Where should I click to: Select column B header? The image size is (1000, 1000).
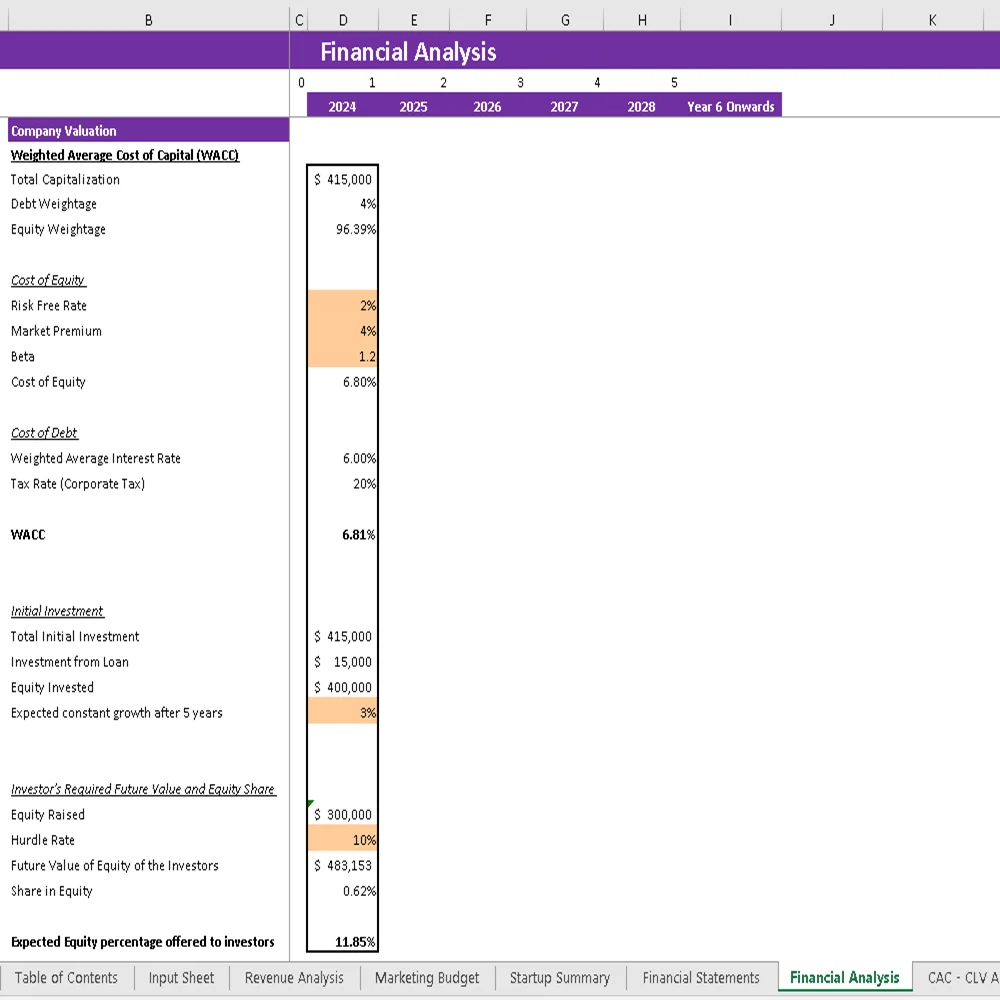point(148,19)
